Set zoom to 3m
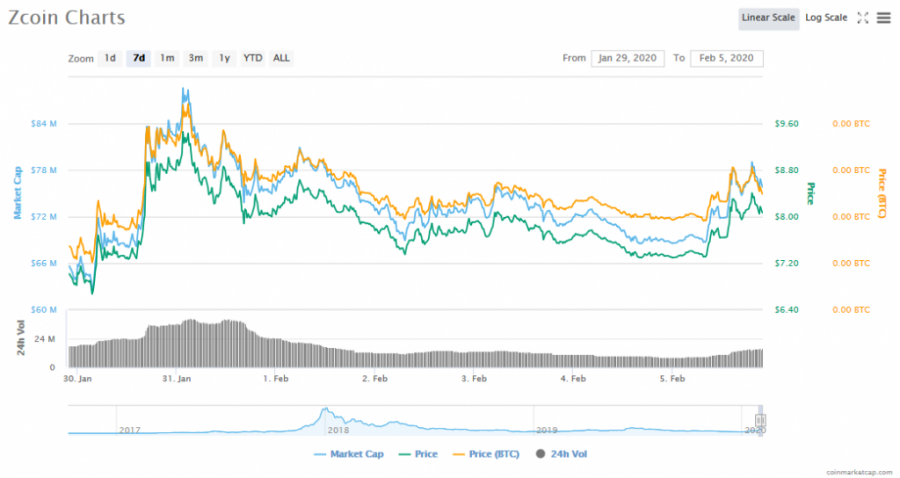 (x=196, y=58)
